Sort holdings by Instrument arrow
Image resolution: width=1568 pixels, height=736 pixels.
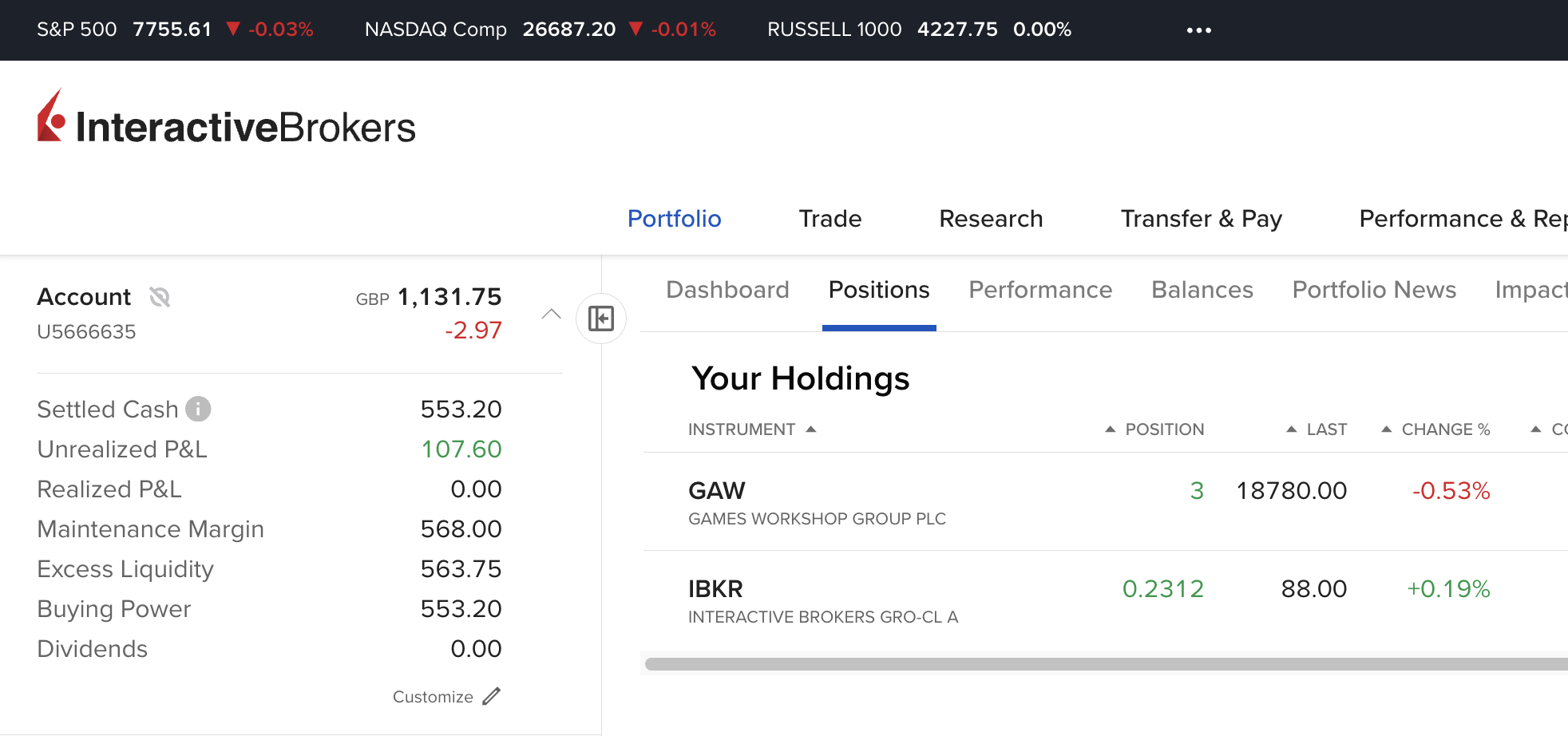click(x=811, y=429)
